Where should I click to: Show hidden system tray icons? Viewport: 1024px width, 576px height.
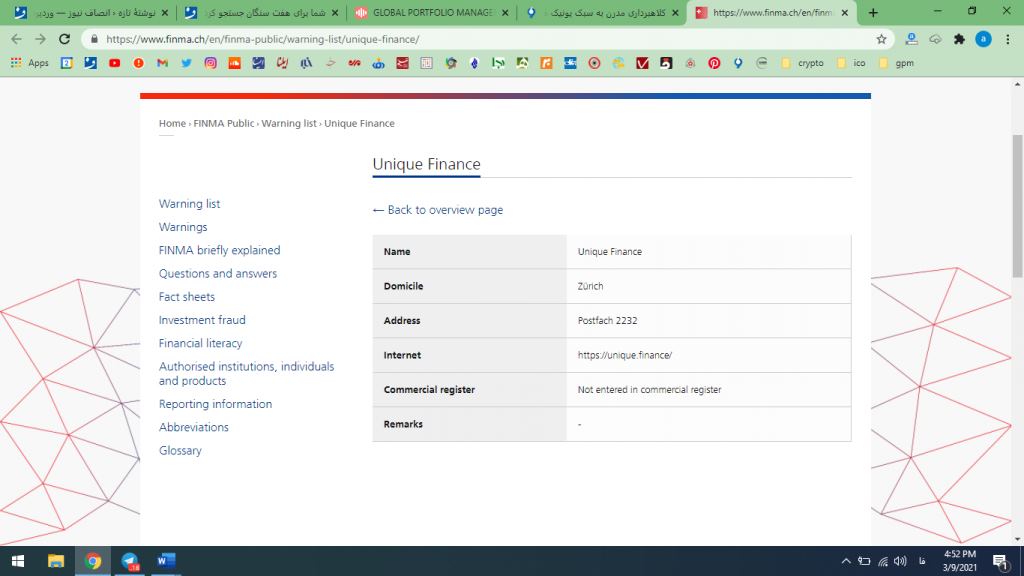(846, 561)
